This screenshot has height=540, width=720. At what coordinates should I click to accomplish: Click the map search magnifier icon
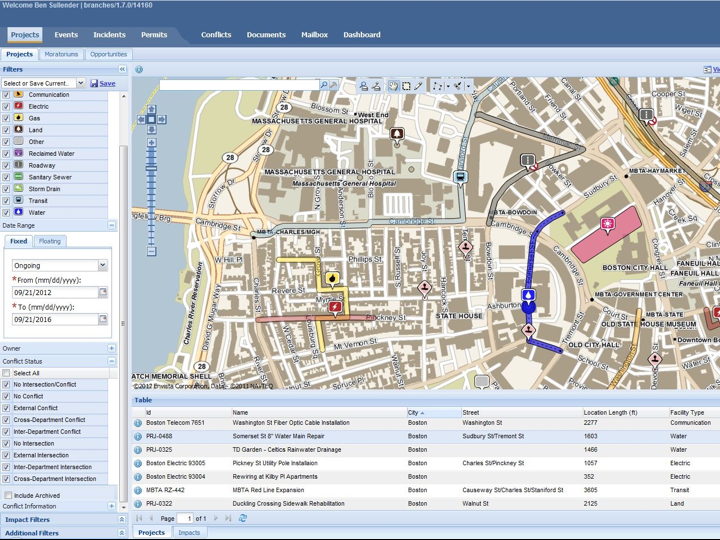coord(324,85)
